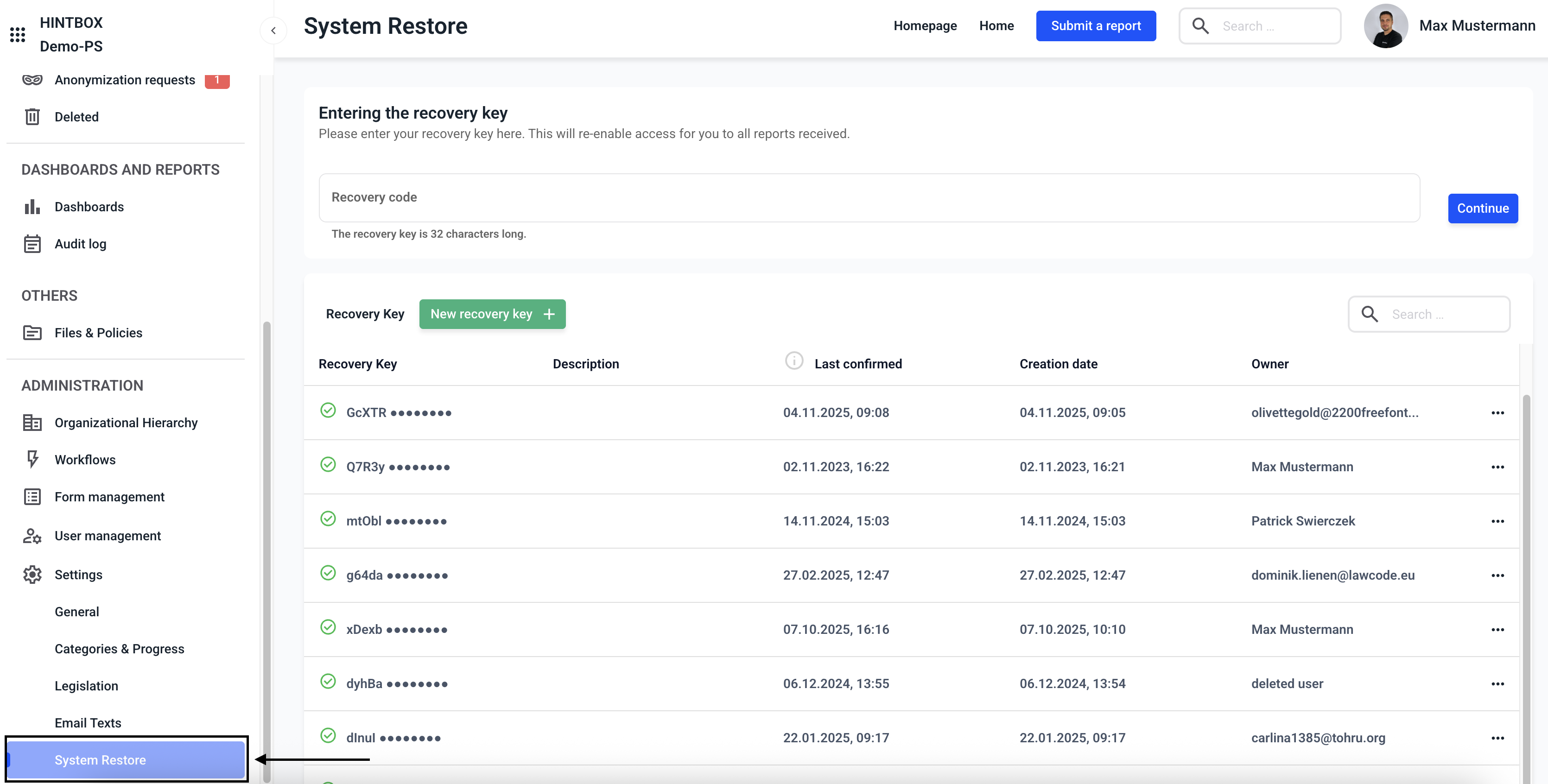Click the New recovery key button
The height and width of the screenshot is (784, 1548).
click(x=492, y=314)
